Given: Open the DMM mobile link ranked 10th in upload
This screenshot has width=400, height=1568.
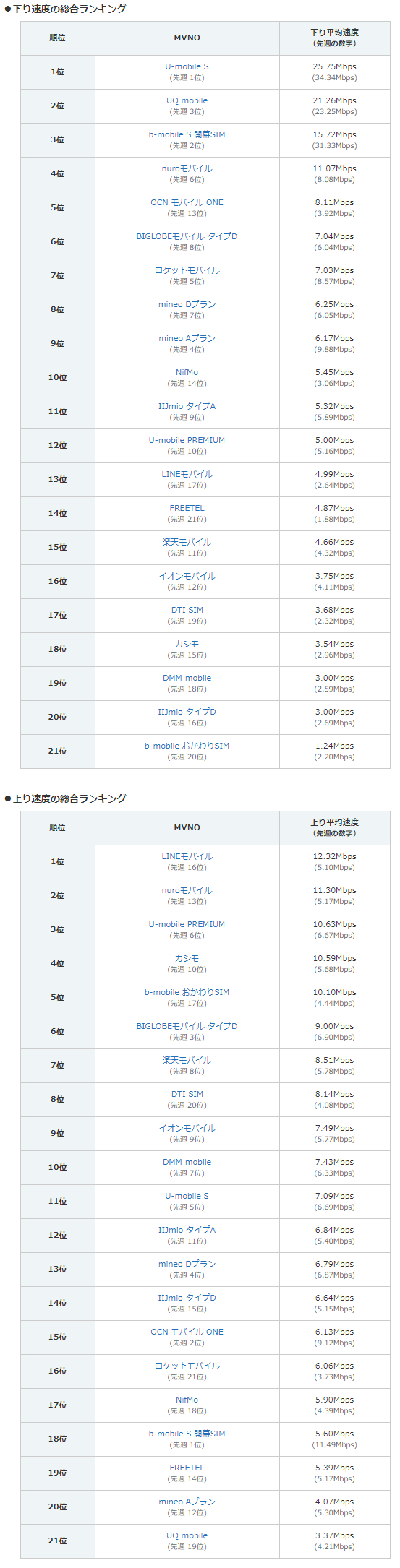Looking at the screenshot, I should pyautogui.click(x=187, y=1162).
